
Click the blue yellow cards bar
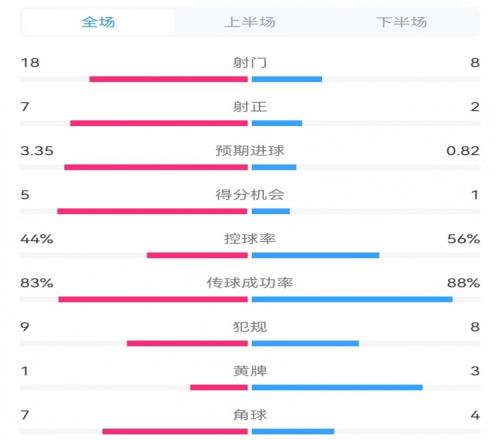337,387
